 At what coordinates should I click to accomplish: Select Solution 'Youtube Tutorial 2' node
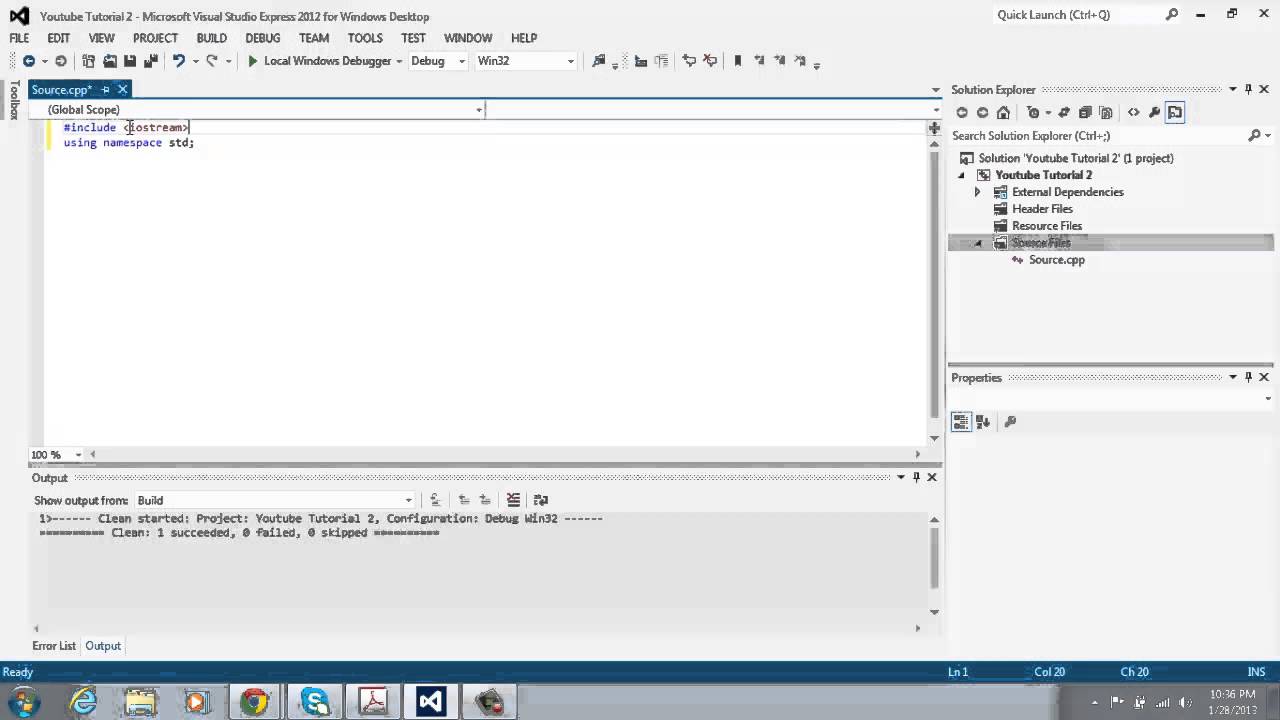coord(1076,158)
